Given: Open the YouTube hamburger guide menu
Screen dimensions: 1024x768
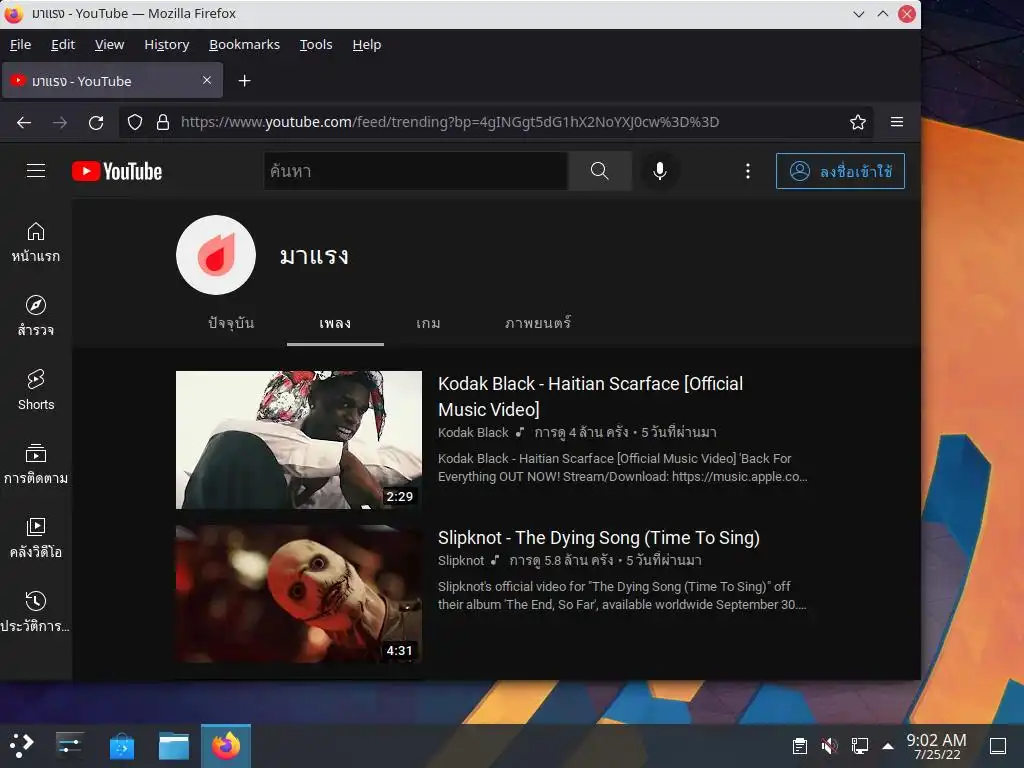Looking at the screenshot, I should (36, 171).
